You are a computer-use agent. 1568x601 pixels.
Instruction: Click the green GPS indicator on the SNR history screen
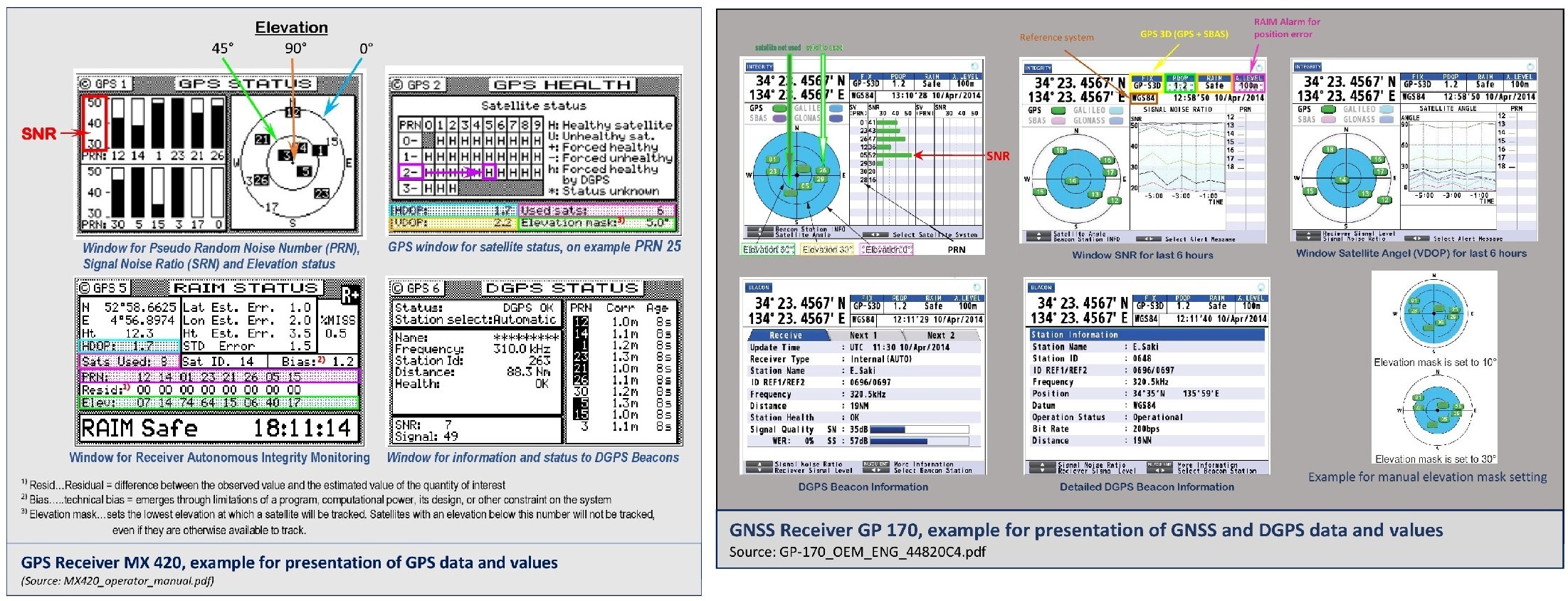(x=1058, y=110)
